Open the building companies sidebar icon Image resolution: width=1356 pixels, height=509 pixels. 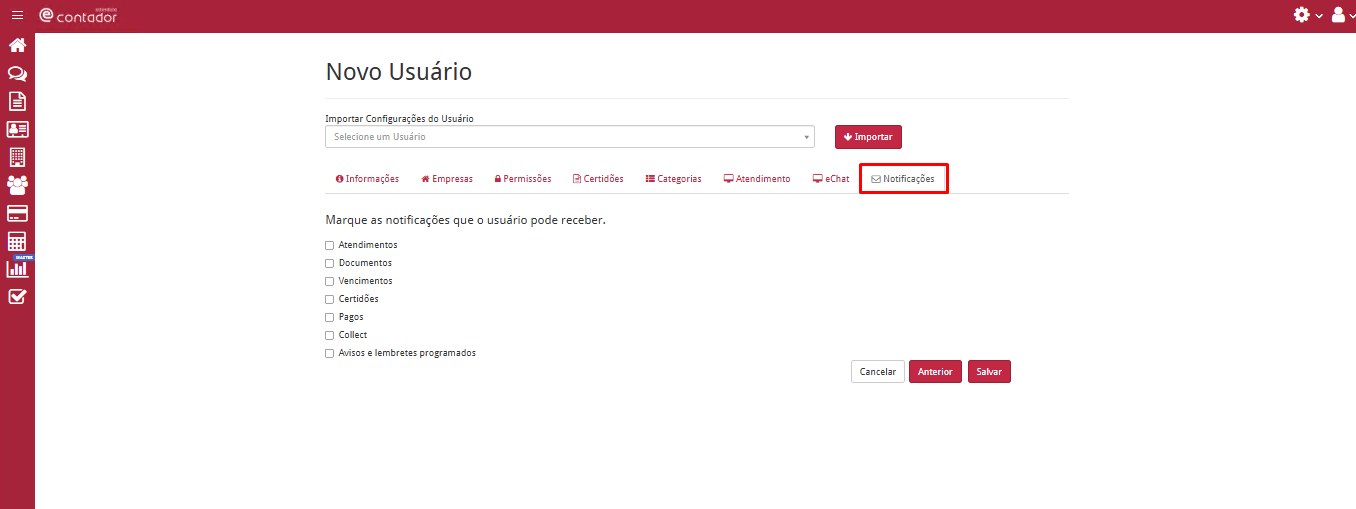coord(17,157)
